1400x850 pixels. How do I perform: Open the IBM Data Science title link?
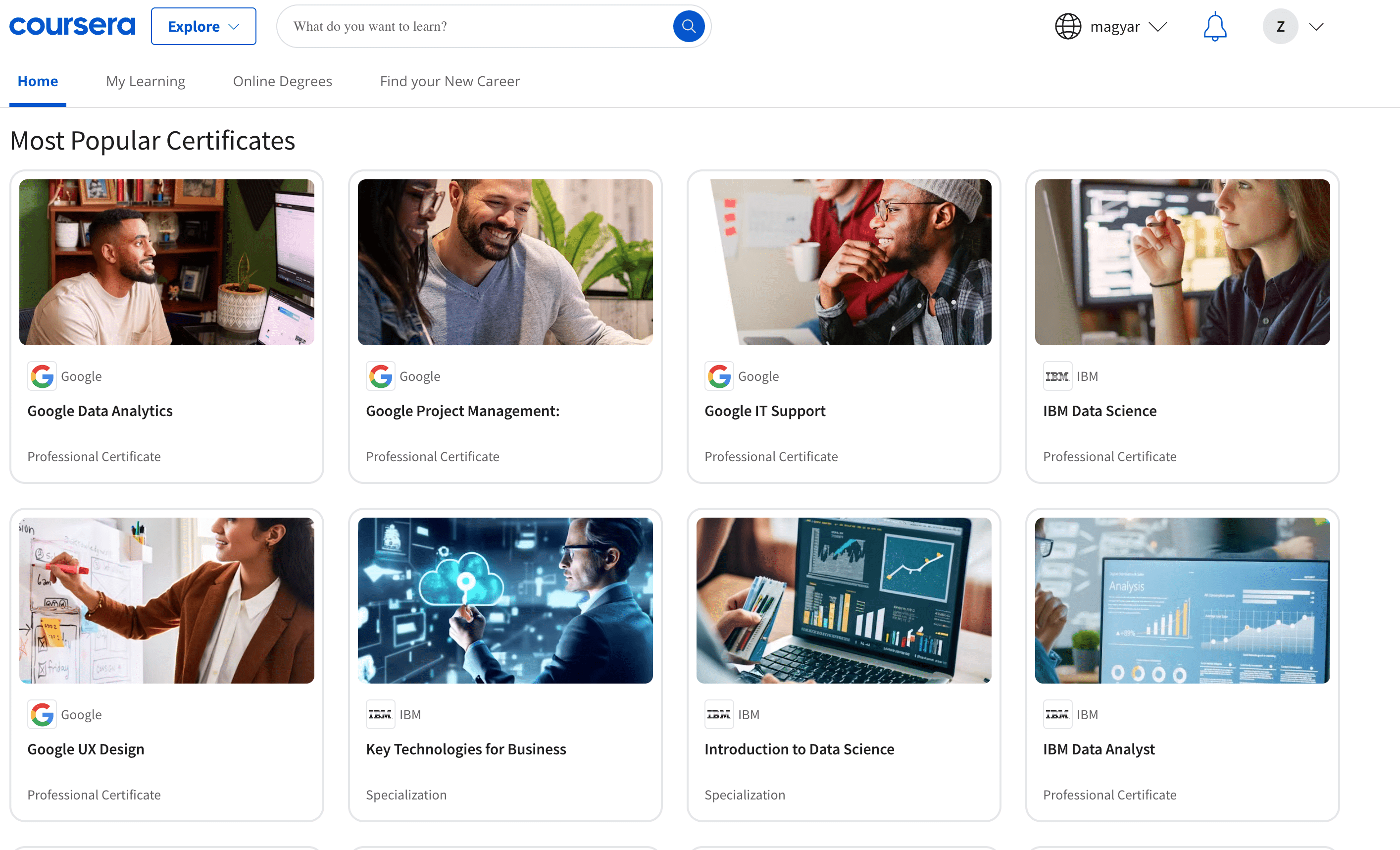point(1100,411)
